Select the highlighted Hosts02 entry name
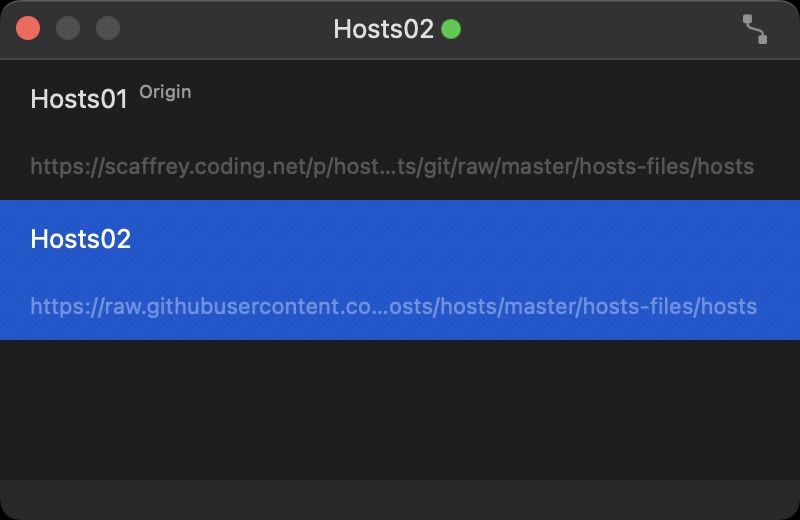This screenshot has height=520, width=800. tap(81, 239)
